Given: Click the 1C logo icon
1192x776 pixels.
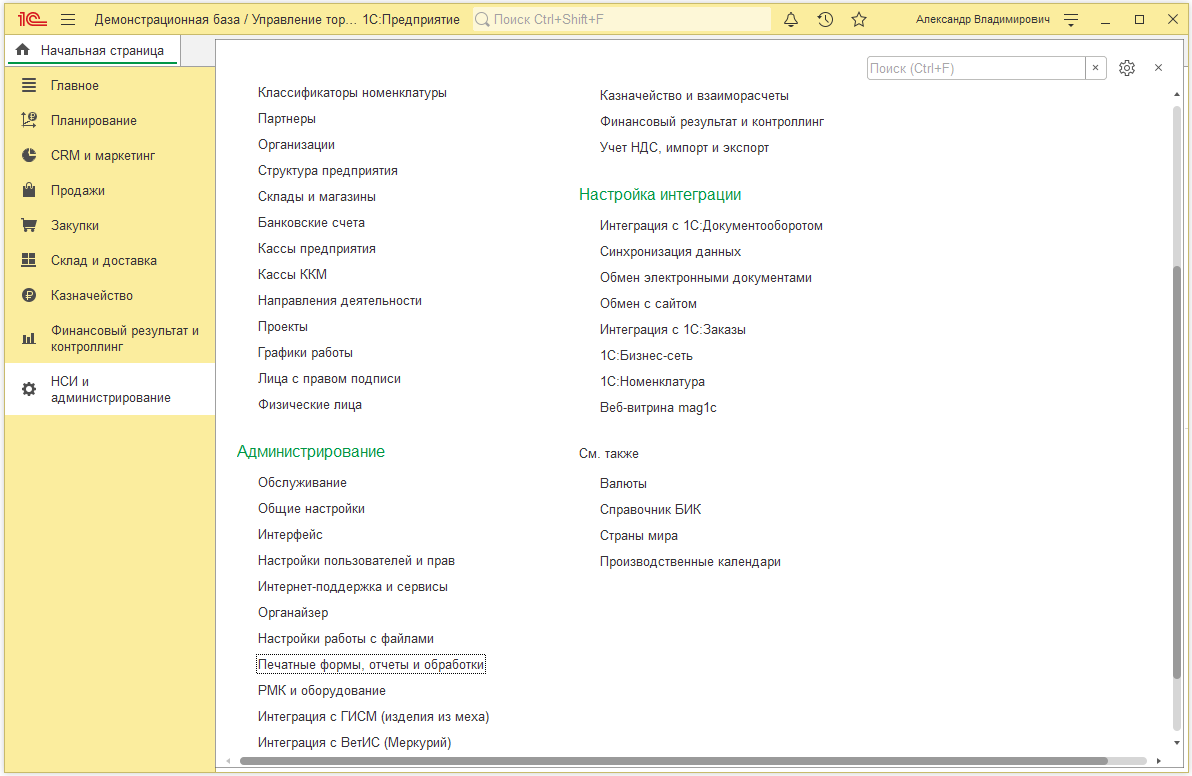Looking at the screenshot, I should coord(32,20).
